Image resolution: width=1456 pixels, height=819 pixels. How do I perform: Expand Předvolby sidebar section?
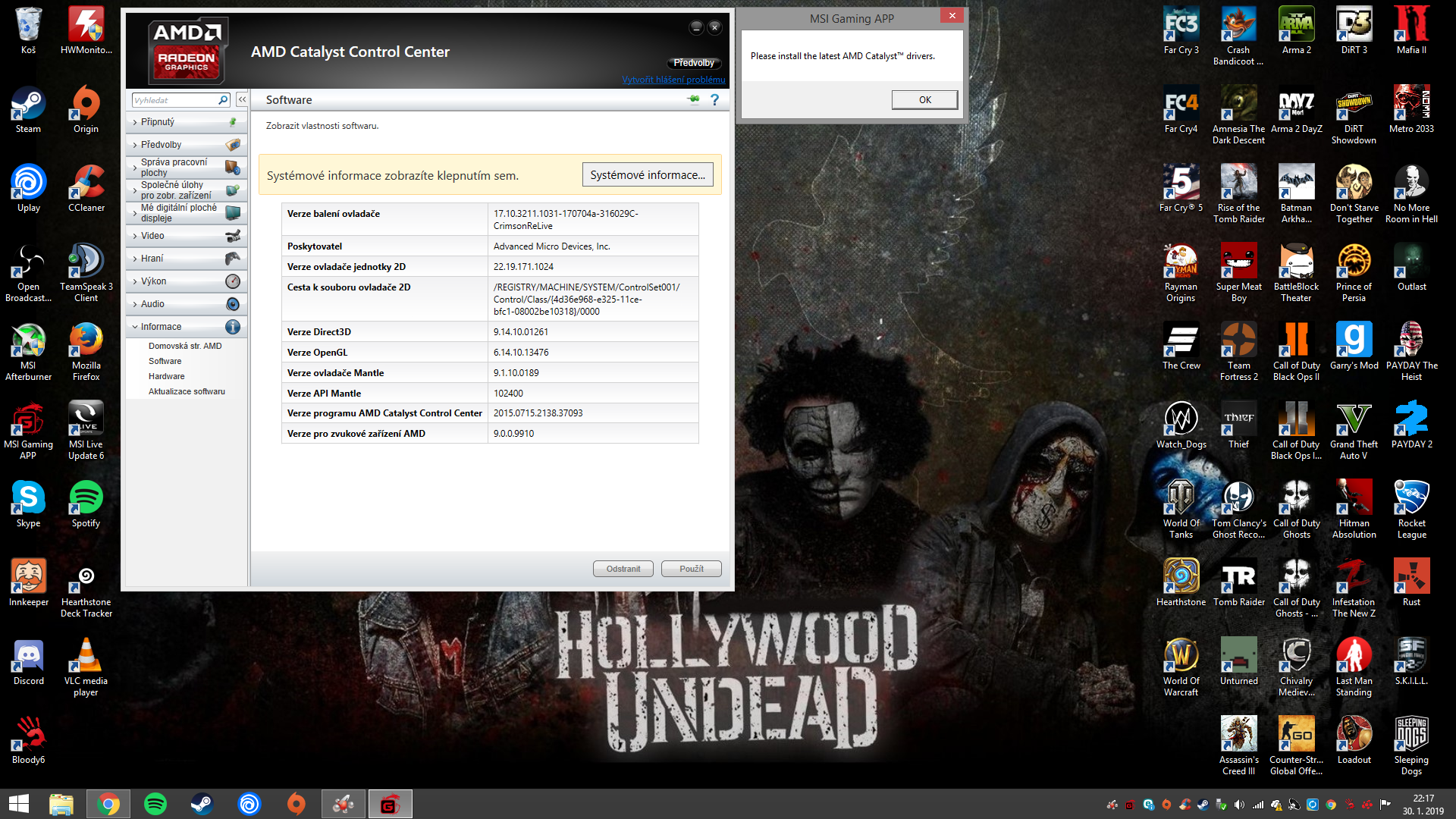187,145
